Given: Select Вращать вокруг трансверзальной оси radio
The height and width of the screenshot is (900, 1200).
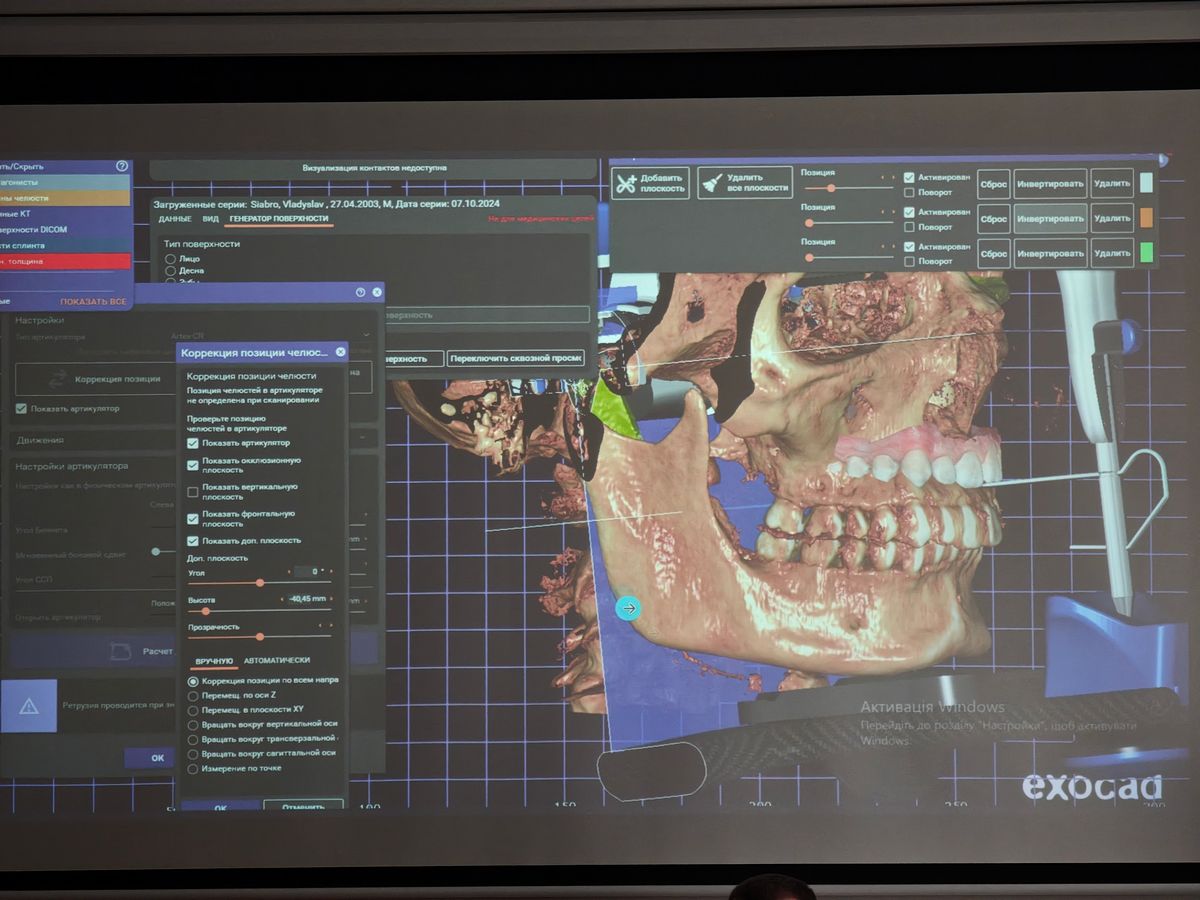Looking at the screenshot, I should pyautogui.click(x=193, y=739).
